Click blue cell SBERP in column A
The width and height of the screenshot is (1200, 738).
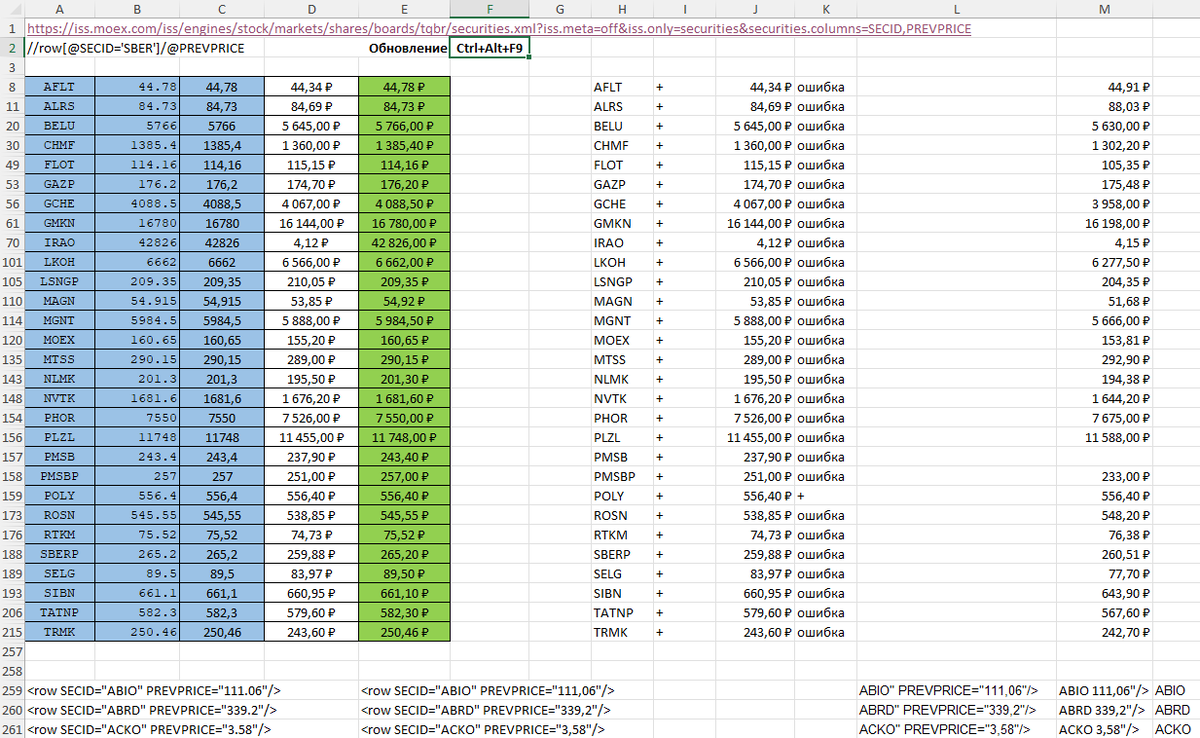pyautogui.click(x=61, y=556)
